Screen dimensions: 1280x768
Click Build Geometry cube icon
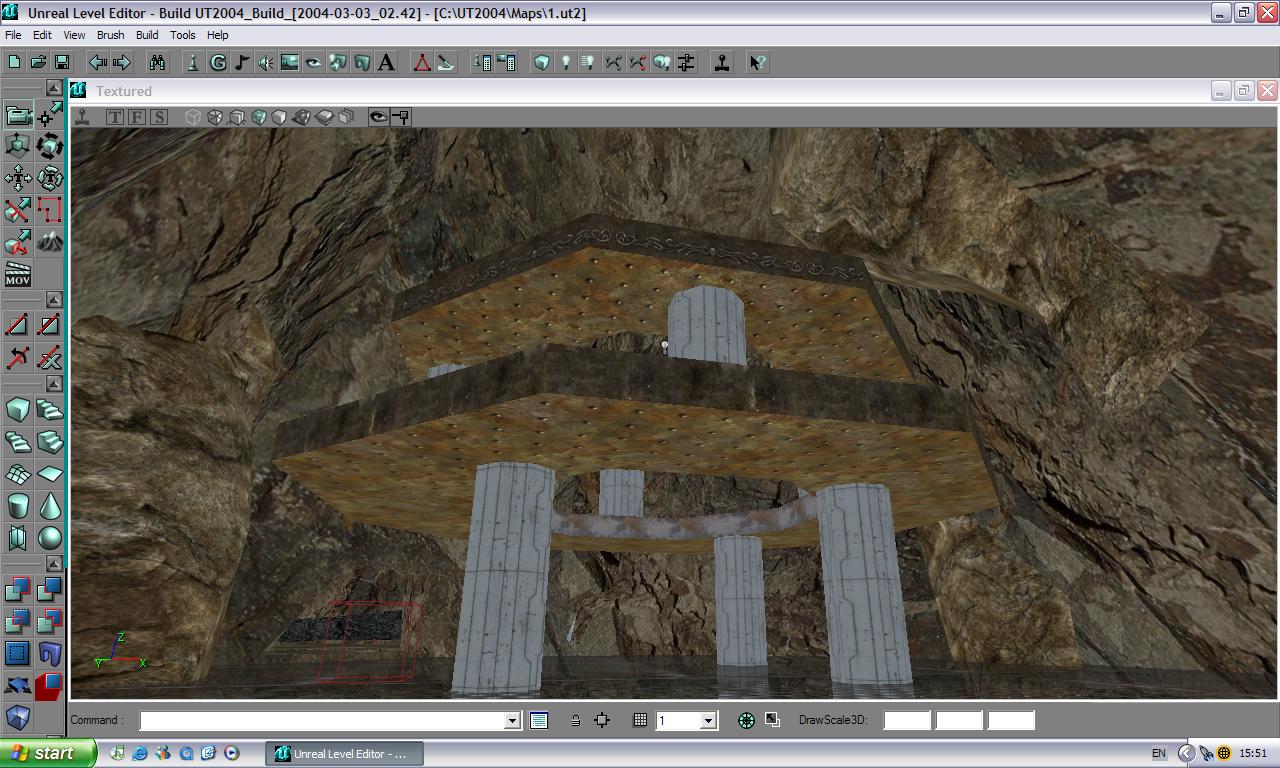pyautogui.click(x=542, y=62)
